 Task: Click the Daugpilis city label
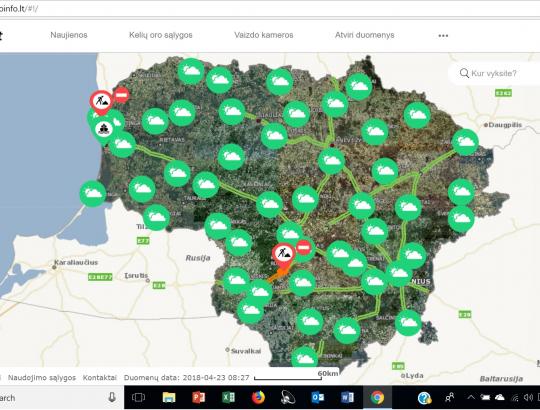click(505, 125)
